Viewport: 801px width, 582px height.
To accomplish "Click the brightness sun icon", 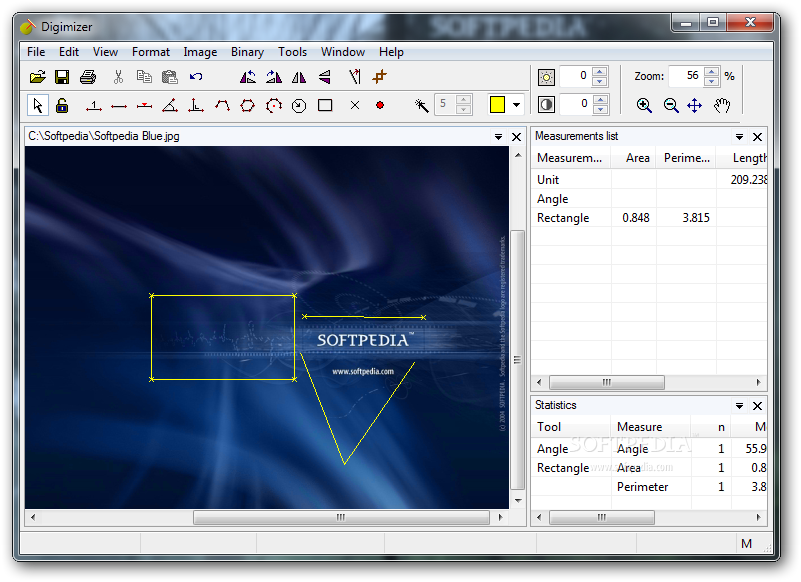I will [x=546, y=77].
